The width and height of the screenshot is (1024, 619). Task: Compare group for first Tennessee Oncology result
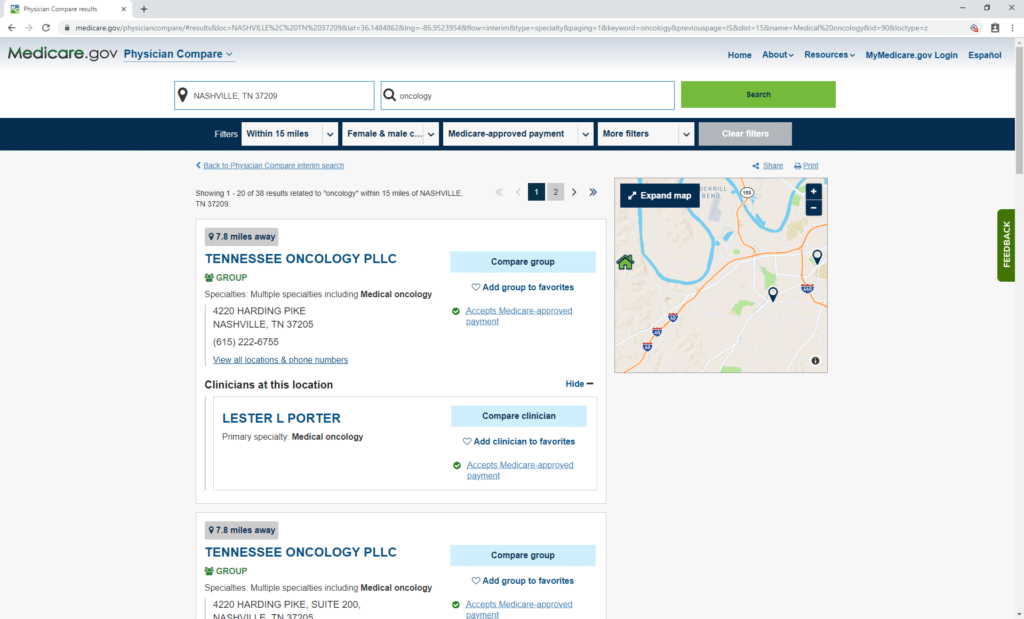522,262
